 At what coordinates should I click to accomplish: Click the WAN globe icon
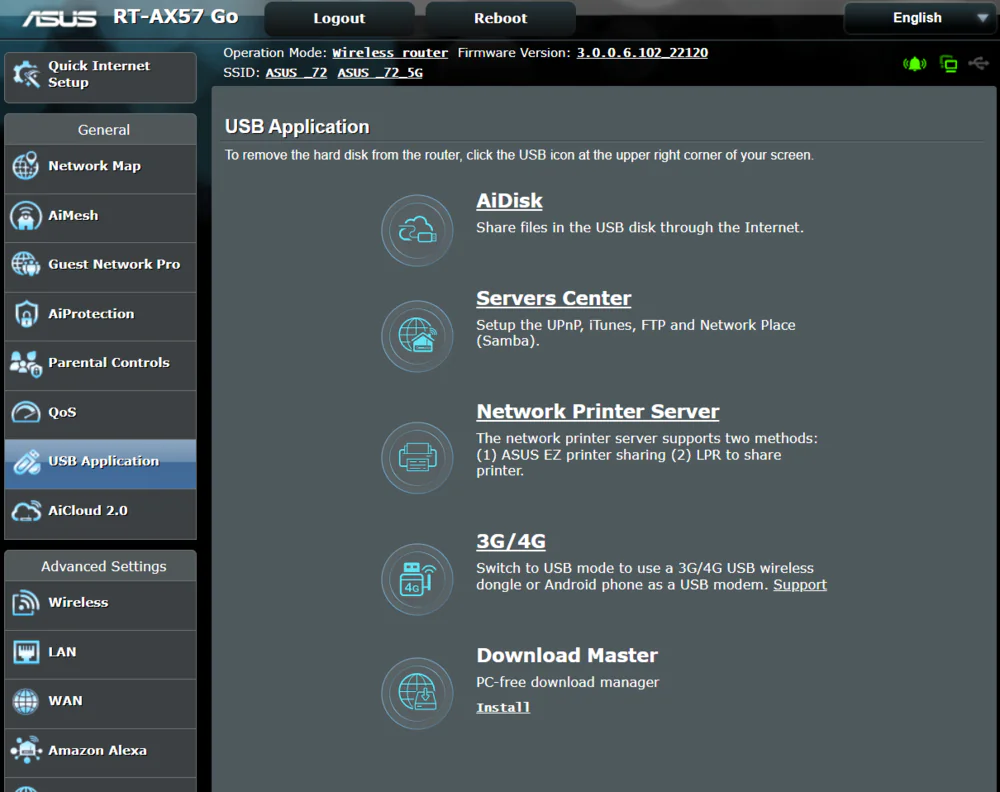coord(26,701)
